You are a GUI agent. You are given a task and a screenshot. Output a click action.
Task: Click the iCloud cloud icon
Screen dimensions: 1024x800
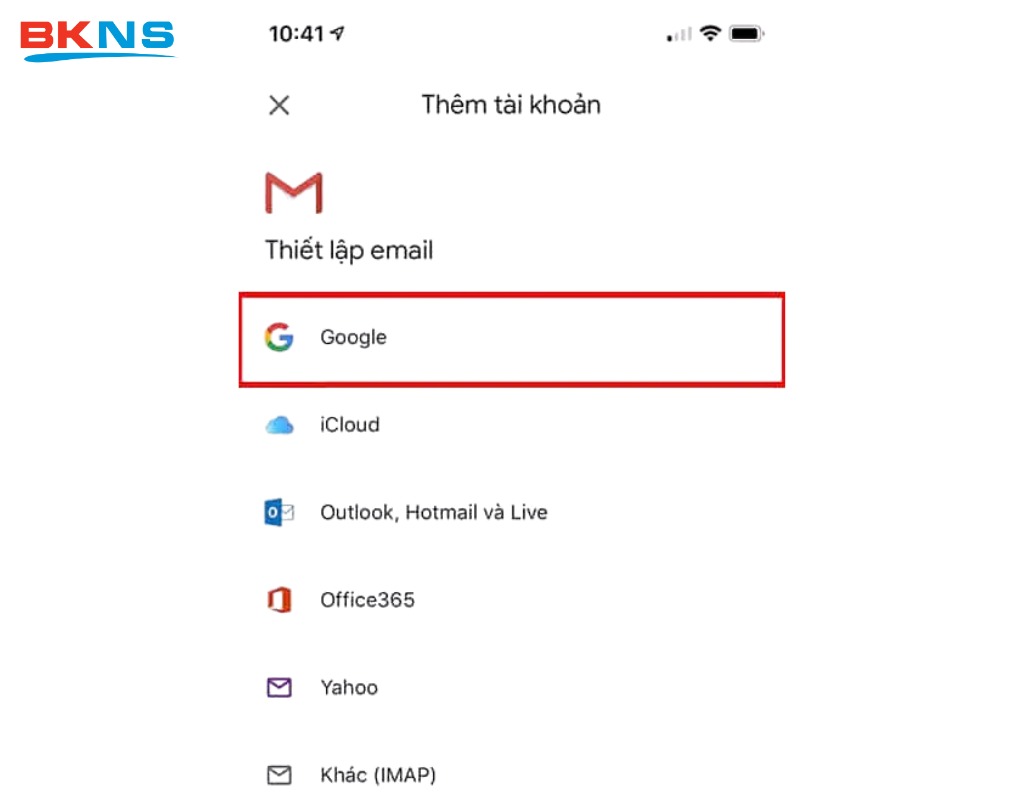click(x=280, y=425)
